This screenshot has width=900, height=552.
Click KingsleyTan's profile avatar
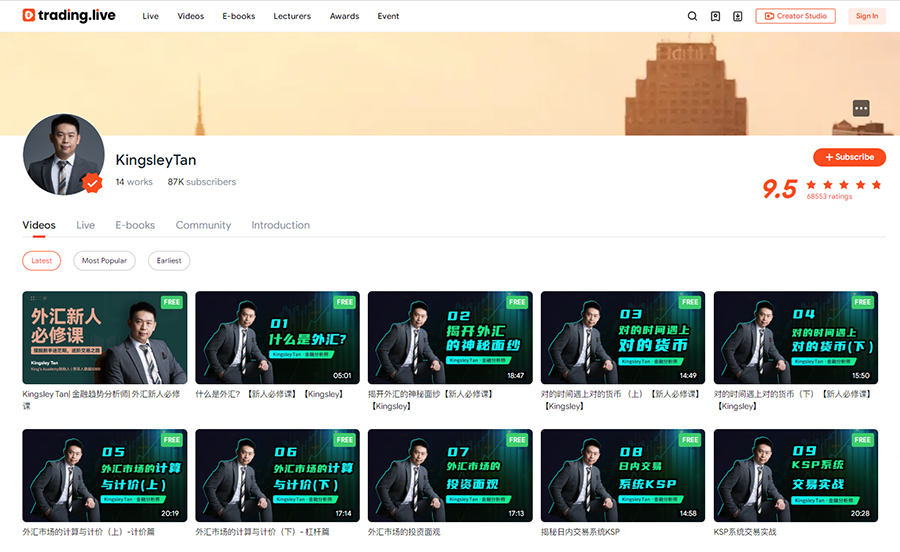tap(63, 154)
